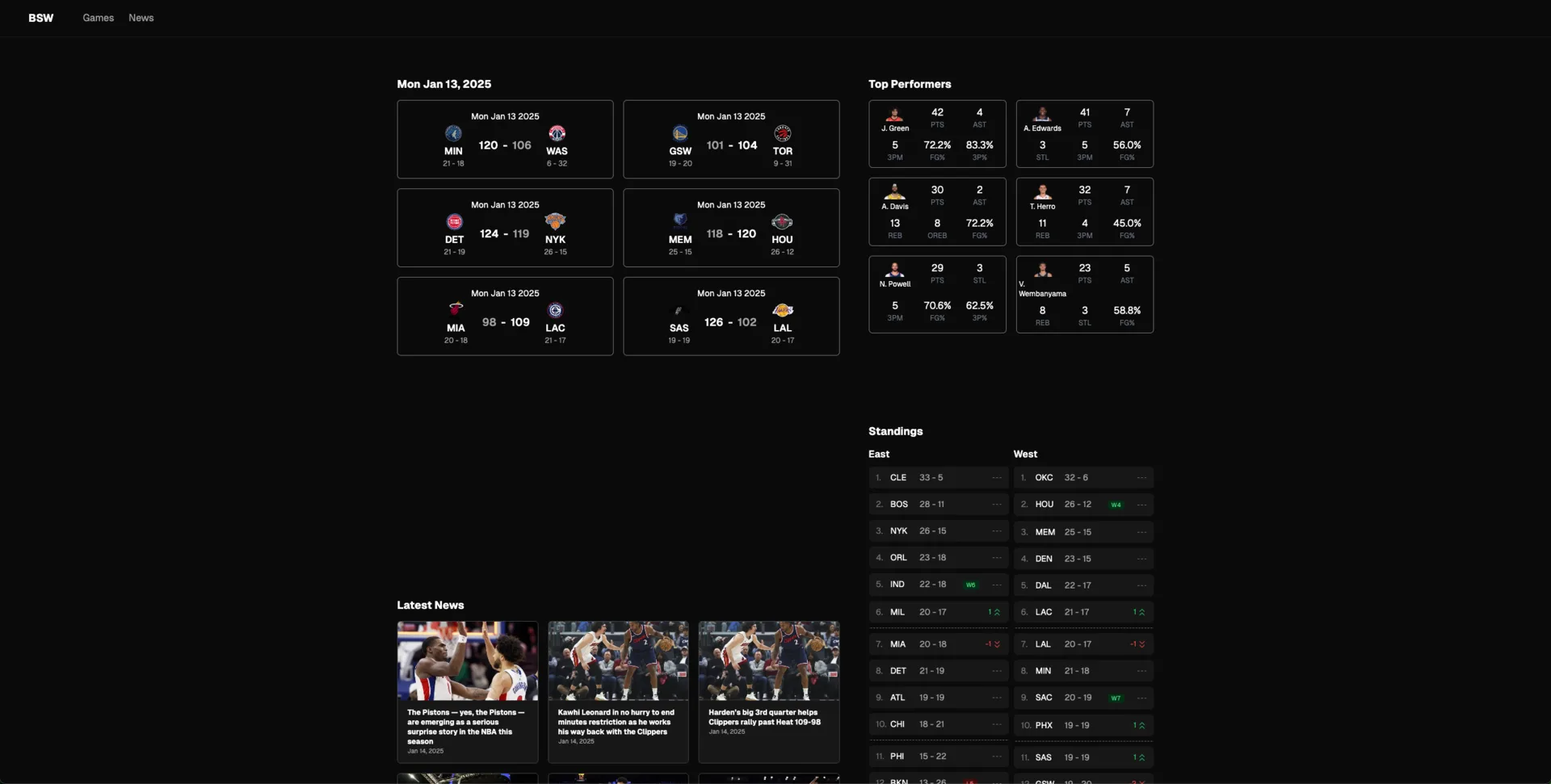Click the Golden State Warriors logo
Image resolution: width=1551 pixels, height=784 pixels.
click(680, 133)
